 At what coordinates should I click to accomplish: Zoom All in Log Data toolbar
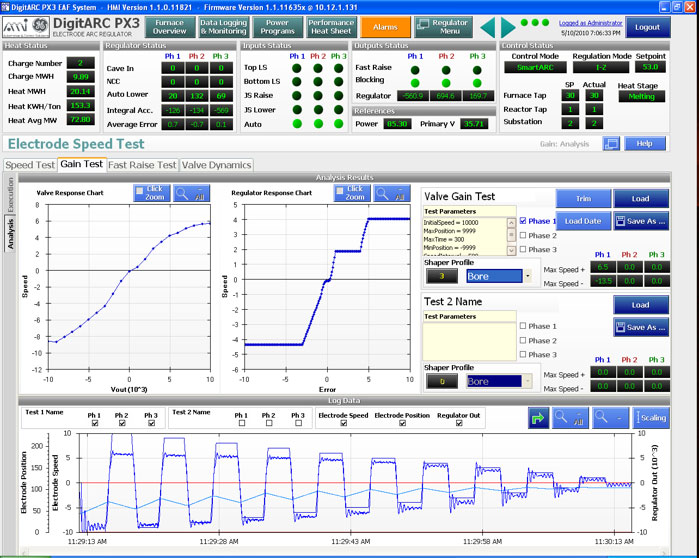tap(570, 418)
